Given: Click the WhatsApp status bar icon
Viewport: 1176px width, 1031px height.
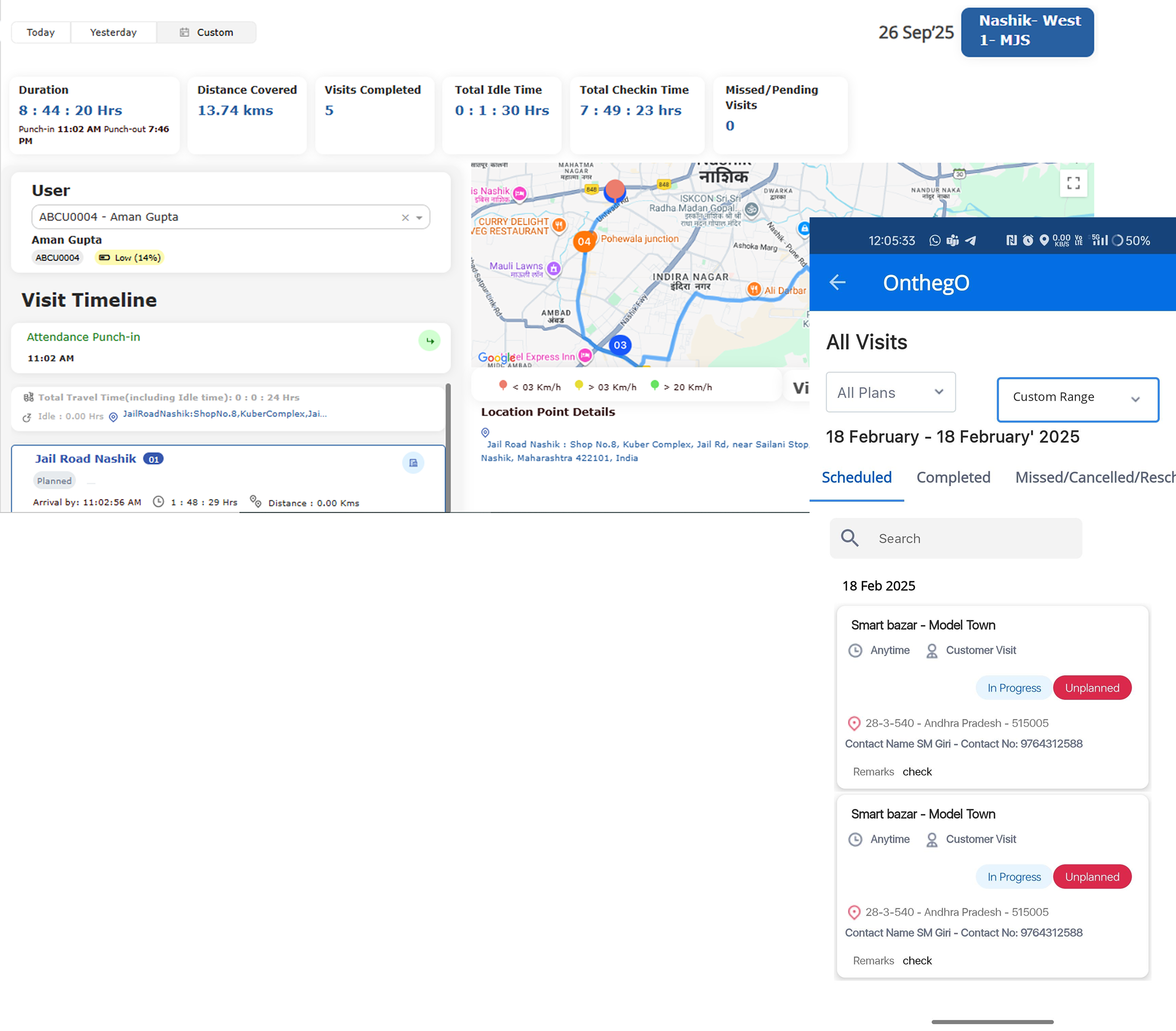Looking at the screenshot, I should coord(935,240).
